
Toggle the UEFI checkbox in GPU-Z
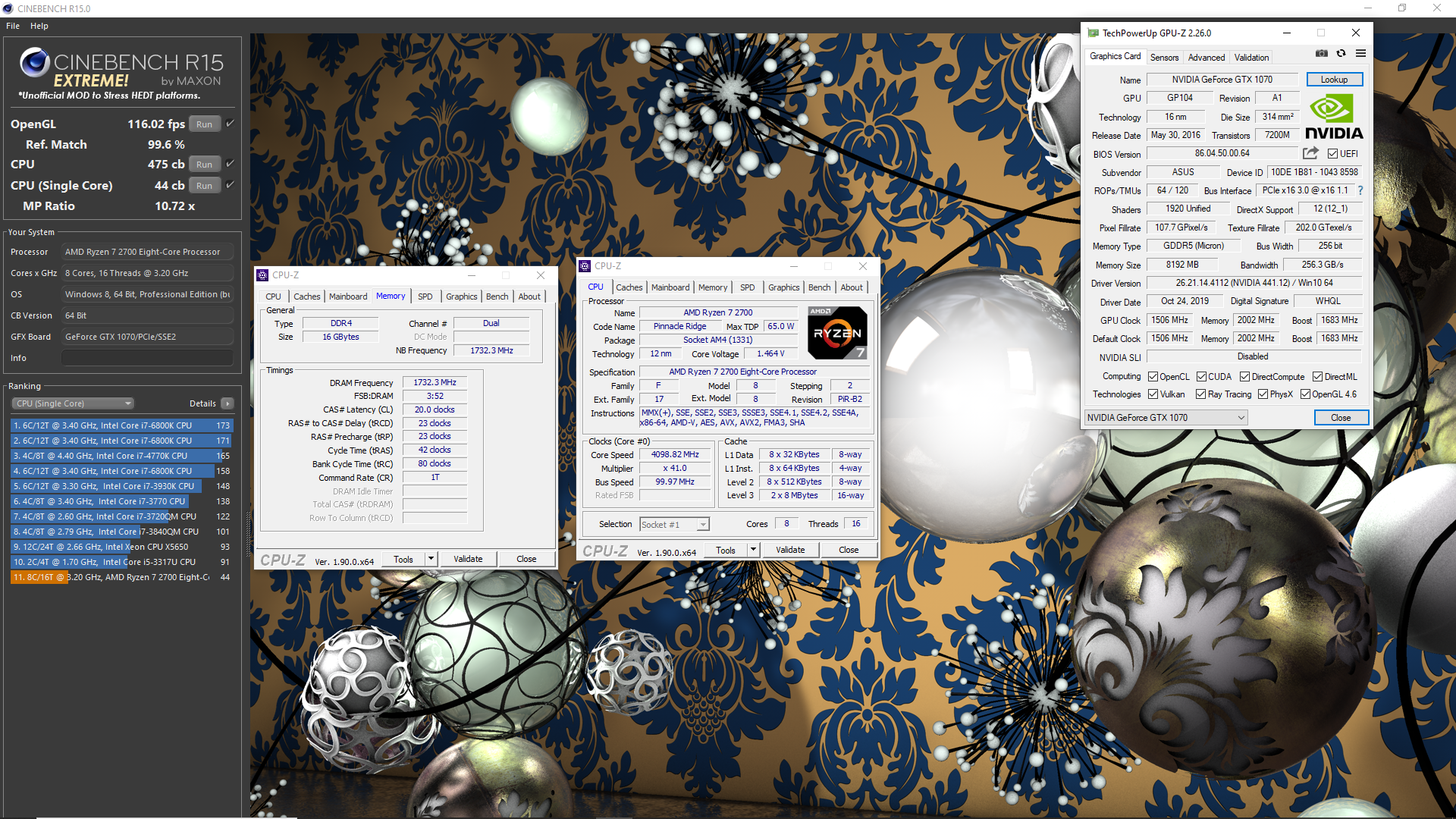(1332, 154)
